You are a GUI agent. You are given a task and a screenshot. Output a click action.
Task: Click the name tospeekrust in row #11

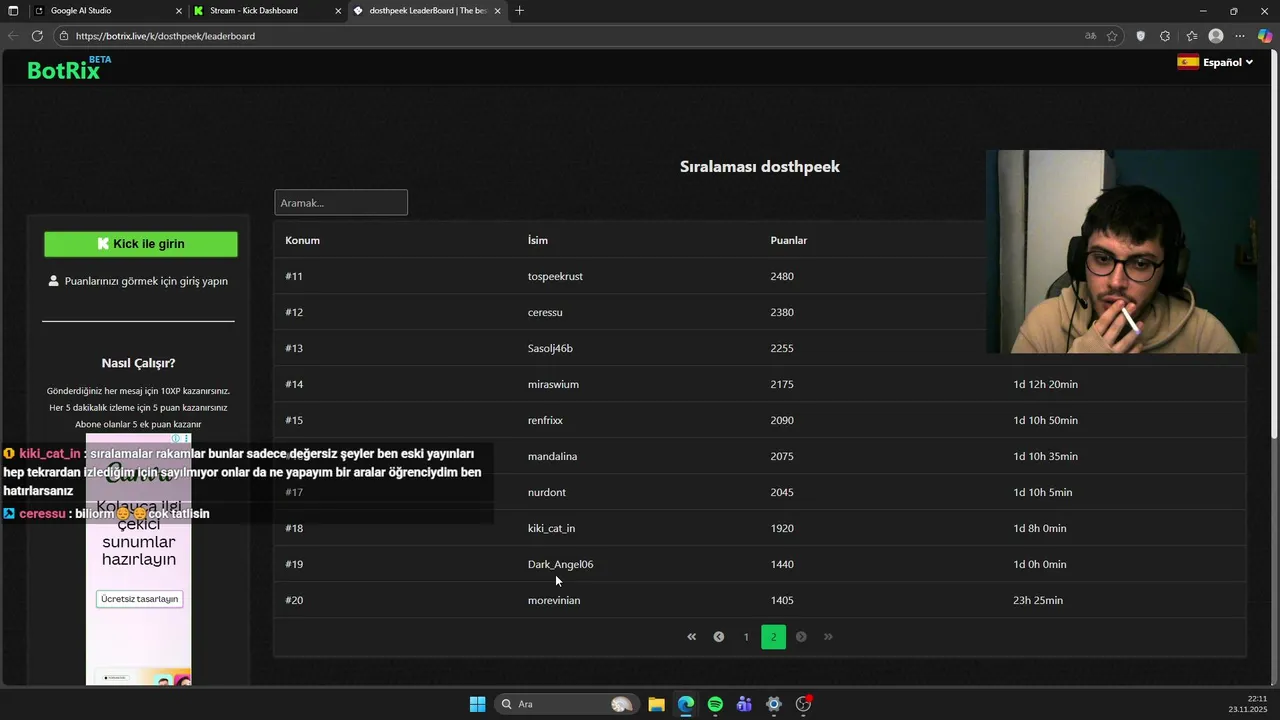point(555,276)
